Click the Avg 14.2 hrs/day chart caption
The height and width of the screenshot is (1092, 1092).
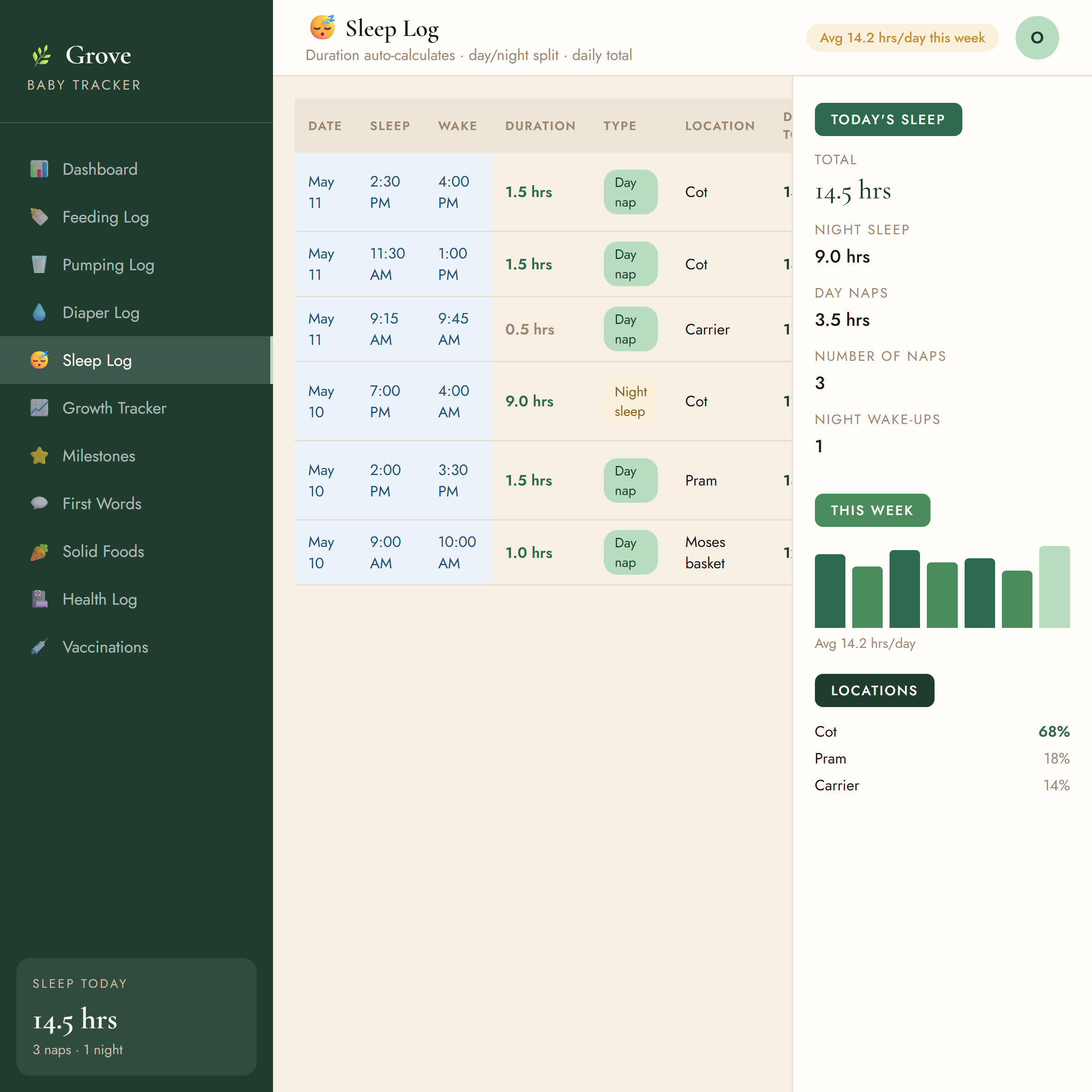click(865, 643)
